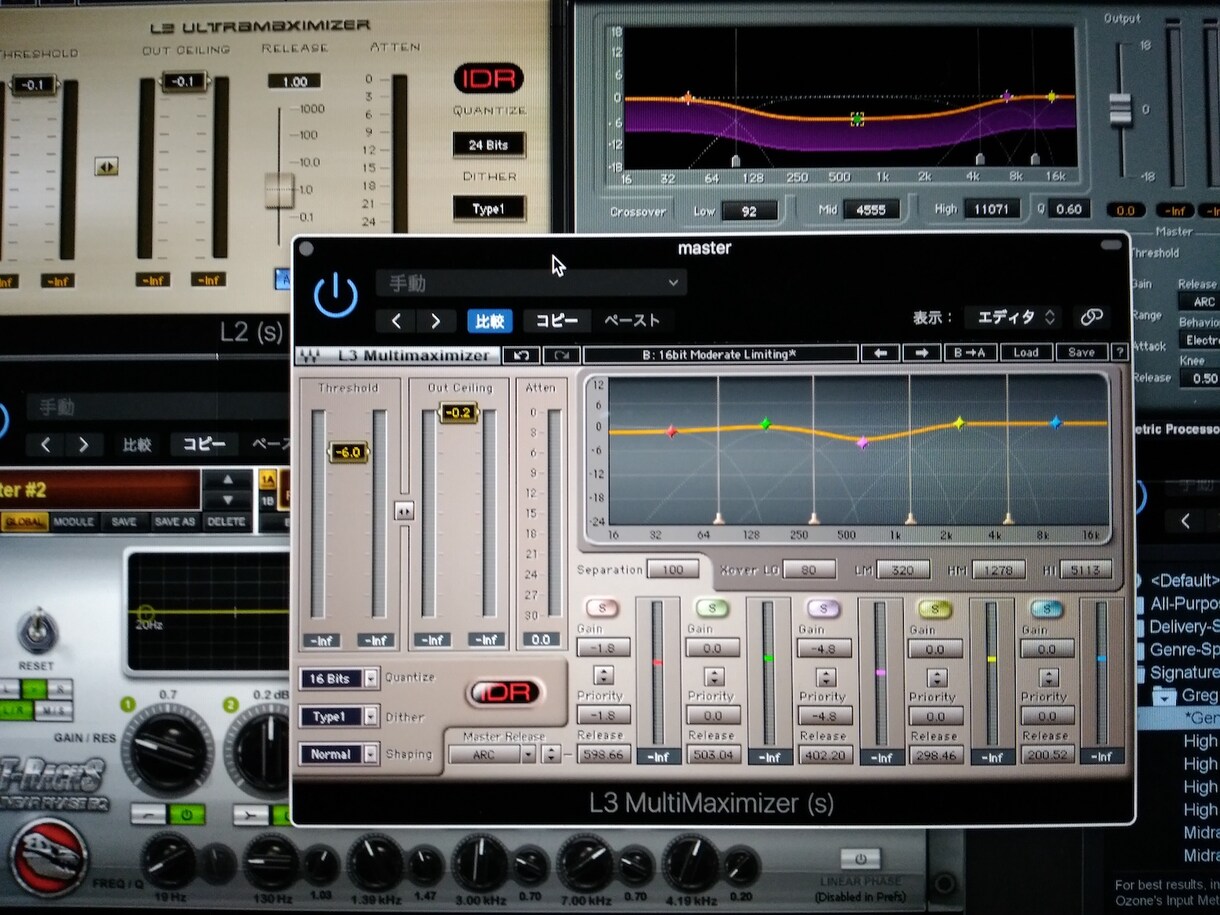
Task: Click the Xover LO field showing 80
Action: 809,570
